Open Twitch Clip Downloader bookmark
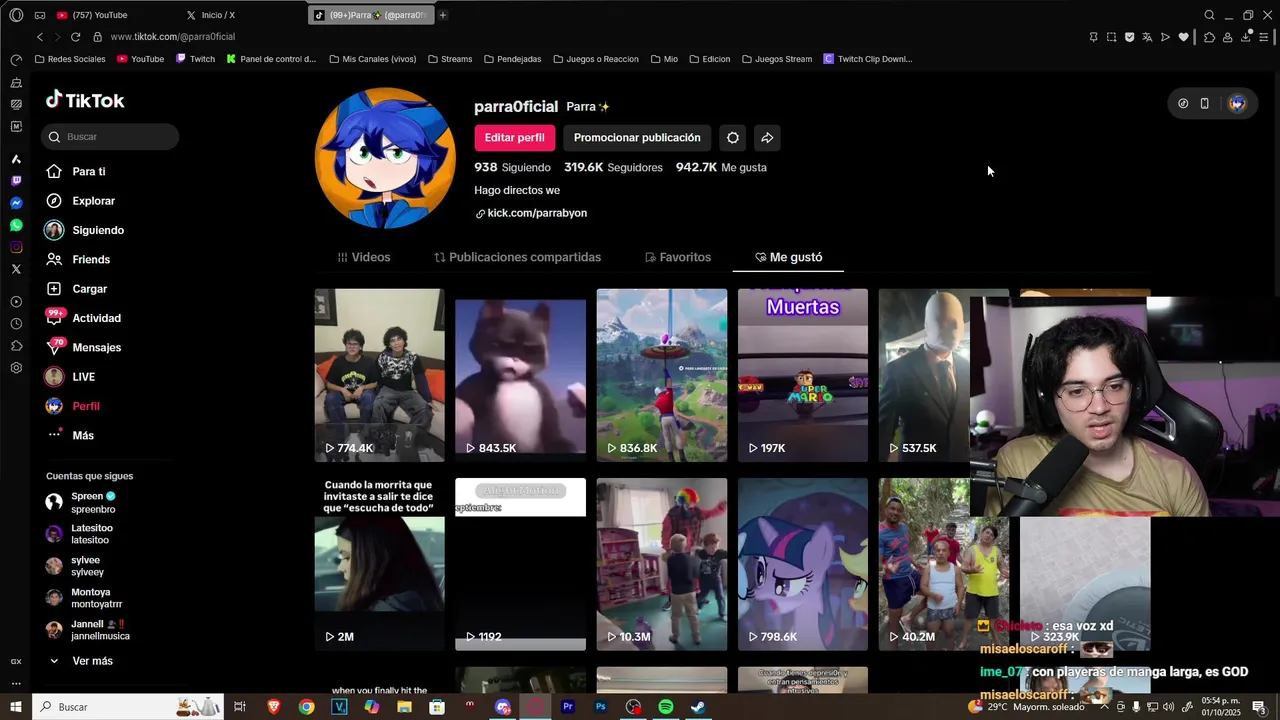 point(868,59)
